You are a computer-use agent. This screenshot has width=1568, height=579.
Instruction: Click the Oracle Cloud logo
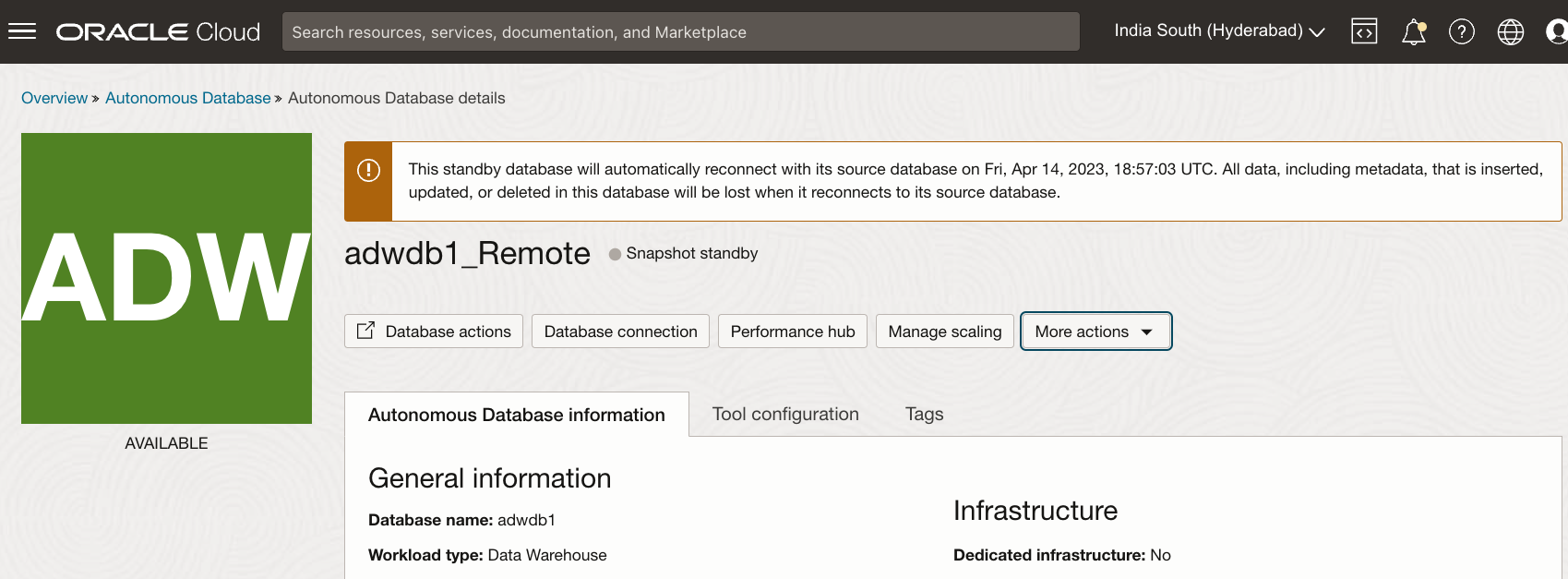(158, 31)
